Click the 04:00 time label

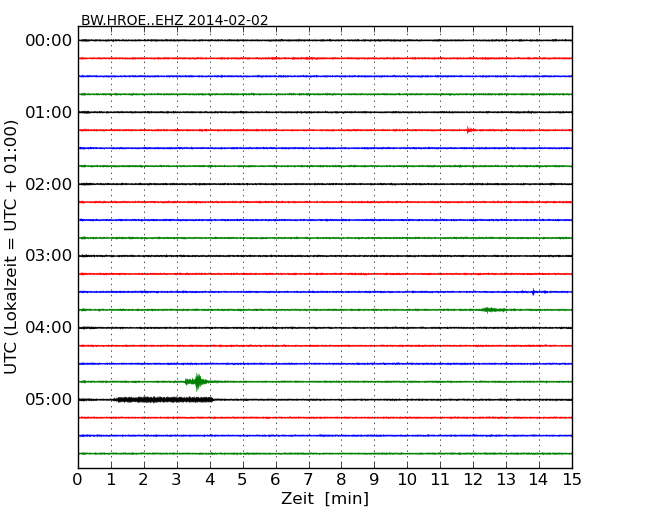49,328
